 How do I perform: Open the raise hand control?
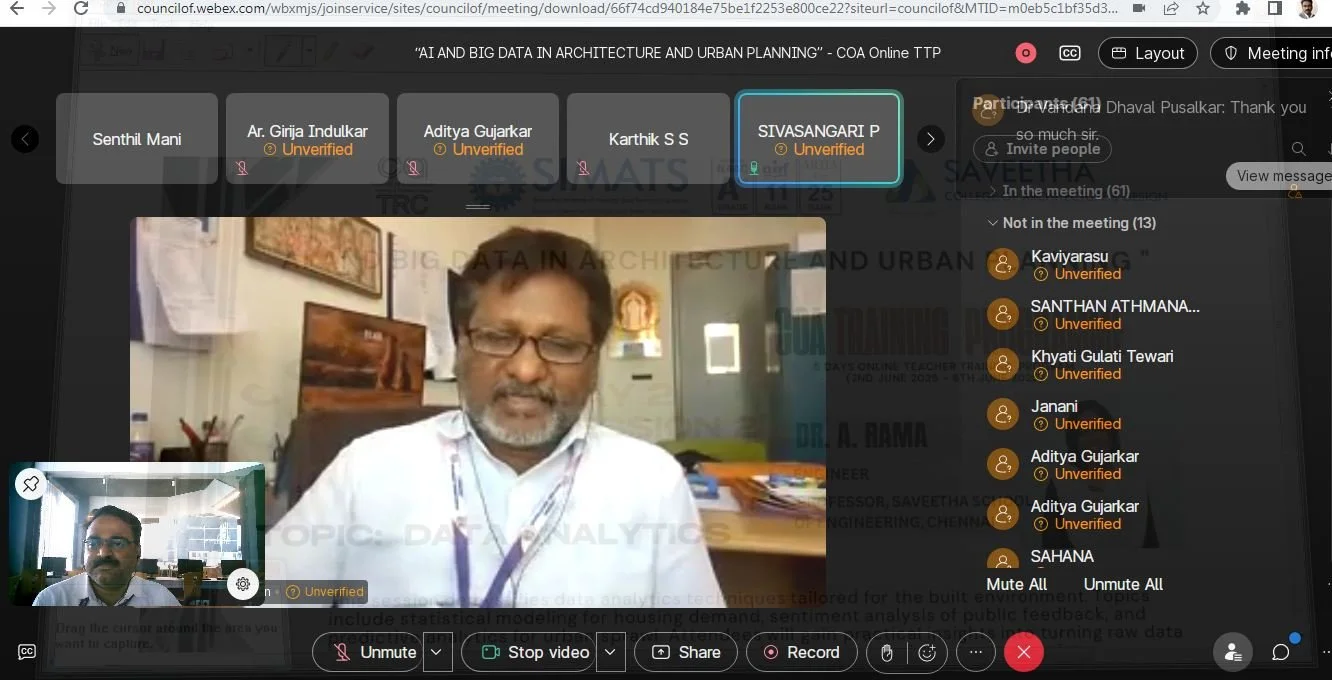[886, 652]
